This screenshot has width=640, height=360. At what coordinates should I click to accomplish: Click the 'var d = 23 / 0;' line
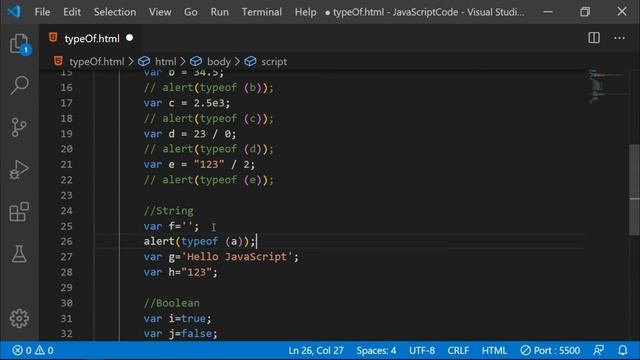click(x=190, y=134)
